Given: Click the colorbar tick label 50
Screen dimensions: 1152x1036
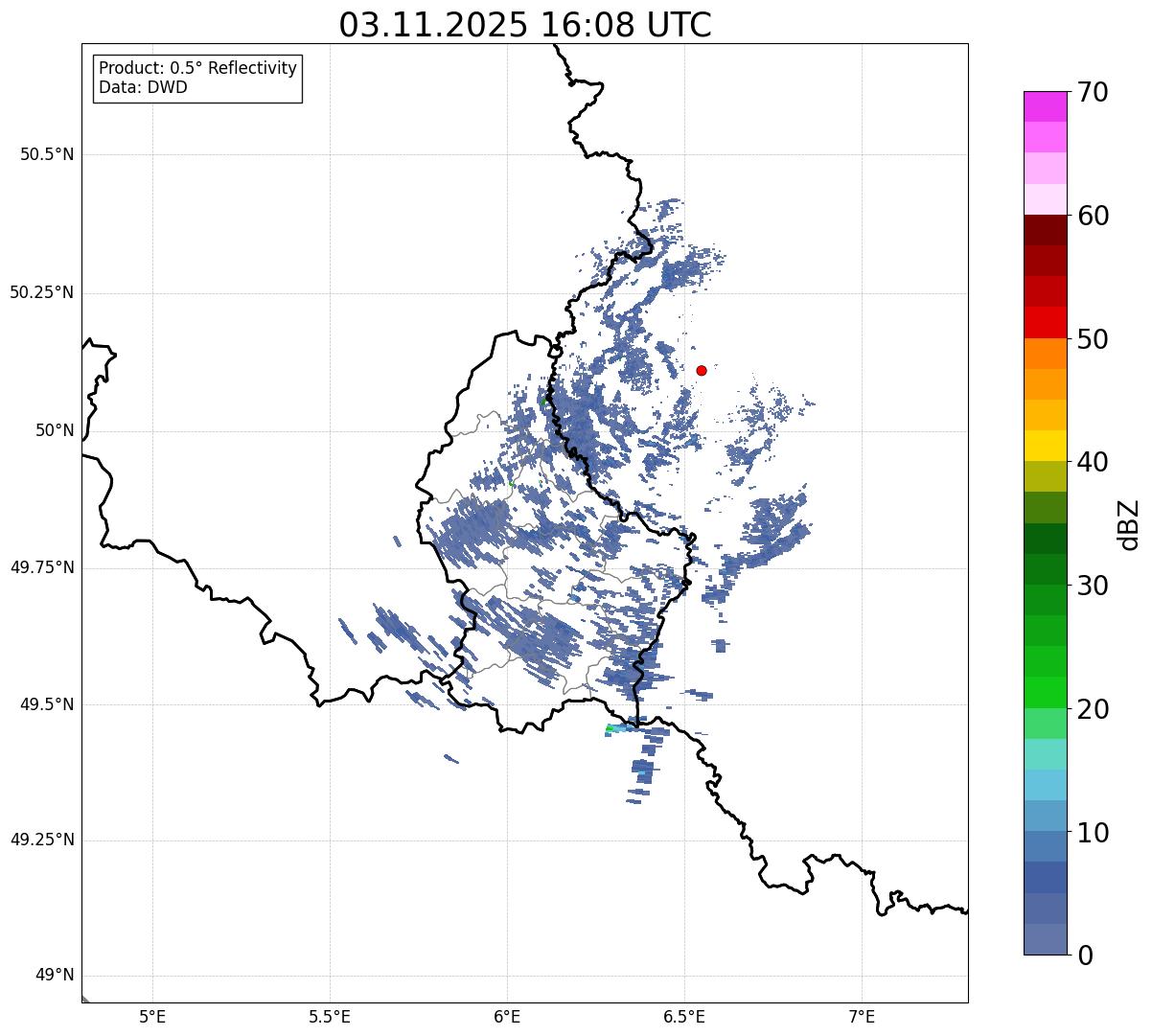Looking at the screenshot, I should point(1093,339).
